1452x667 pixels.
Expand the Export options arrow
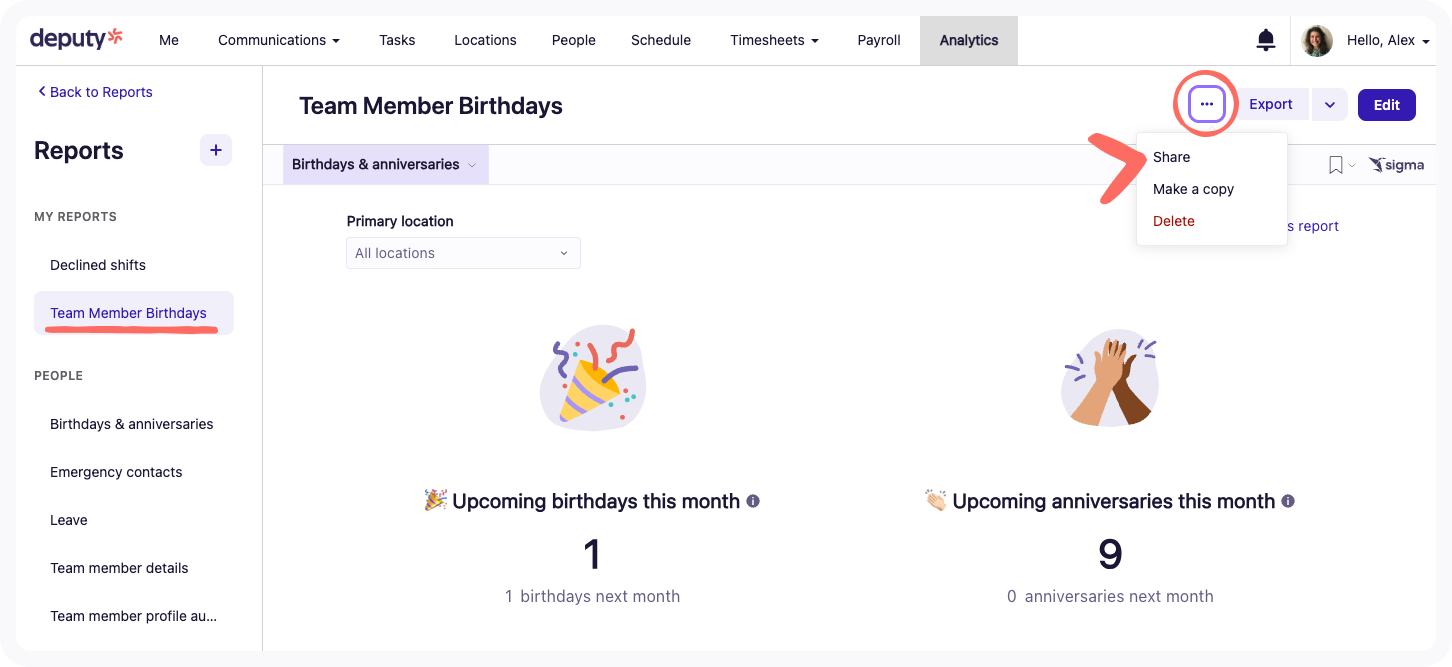click(x=1330, y=104)
